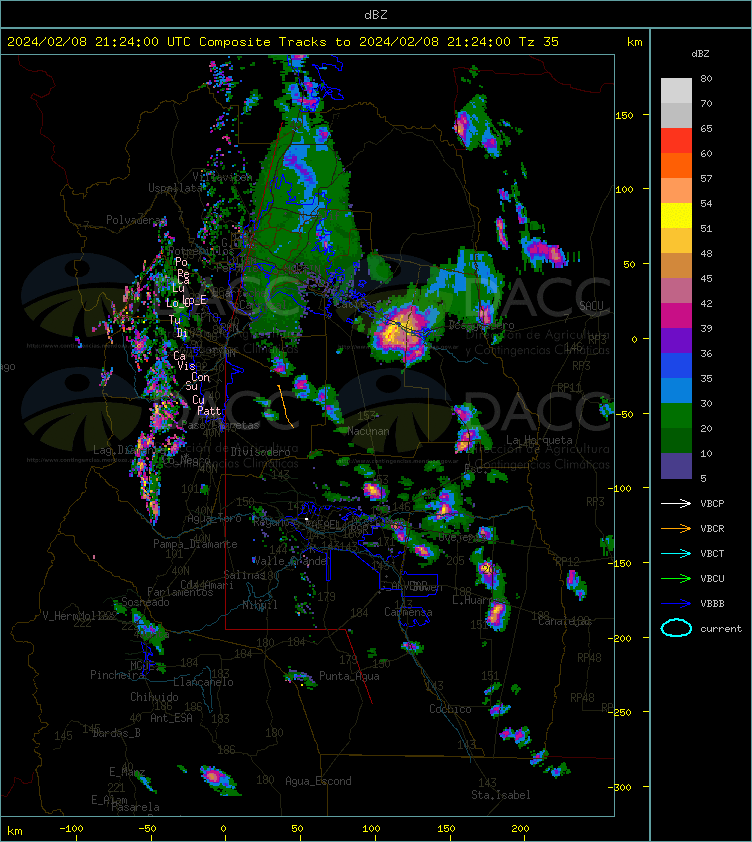Pick the slate violet swatch between 10 and 5

point(676,466)
